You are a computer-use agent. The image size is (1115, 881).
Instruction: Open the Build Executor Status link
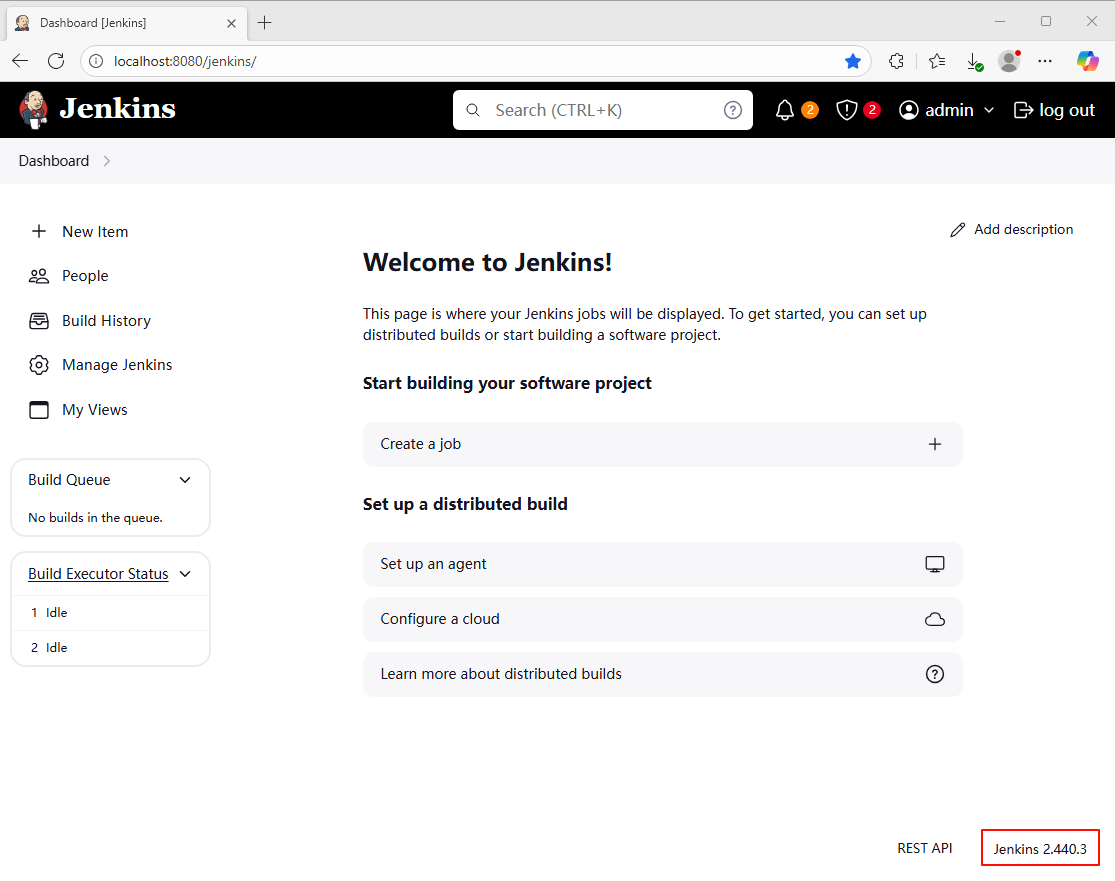pos(98,574)
